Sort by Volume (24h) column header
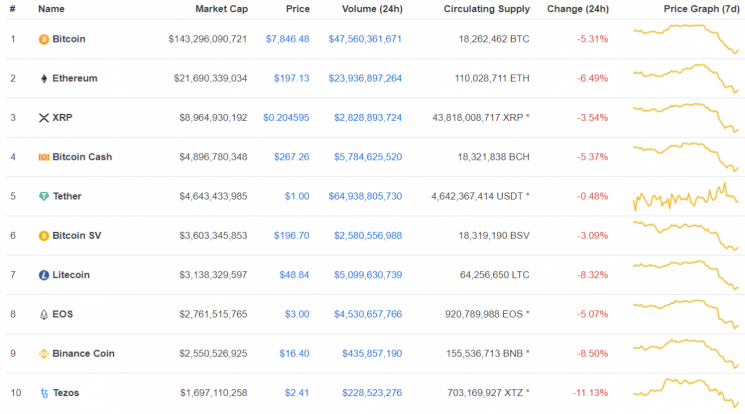 tap(372, 9)
